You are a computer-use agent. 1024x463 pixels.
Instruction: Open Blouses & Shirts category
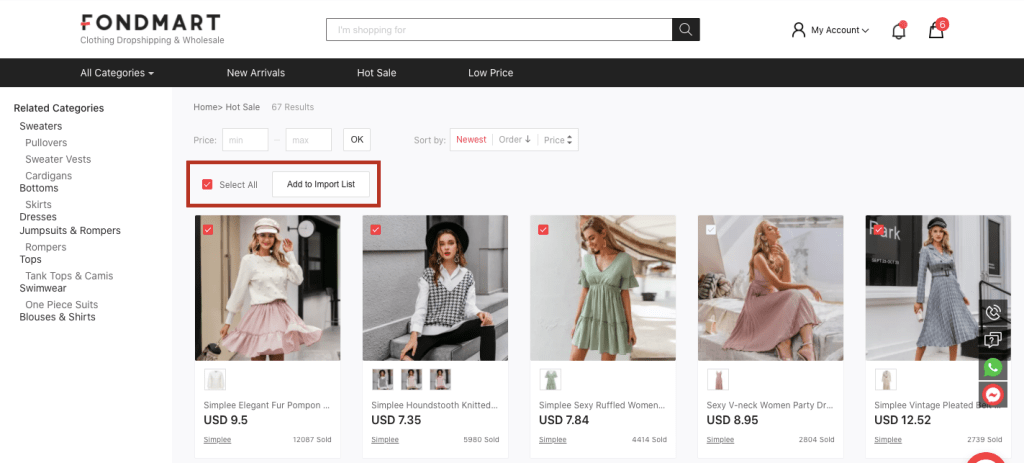pyautogui.click(x=57, y=317)
